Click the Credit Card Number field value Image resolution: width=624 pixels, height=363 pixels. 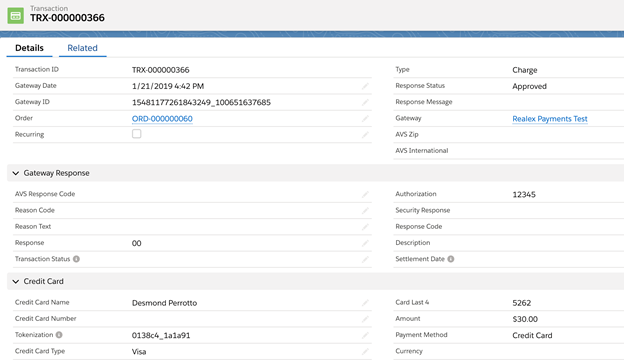click(245, 319)
